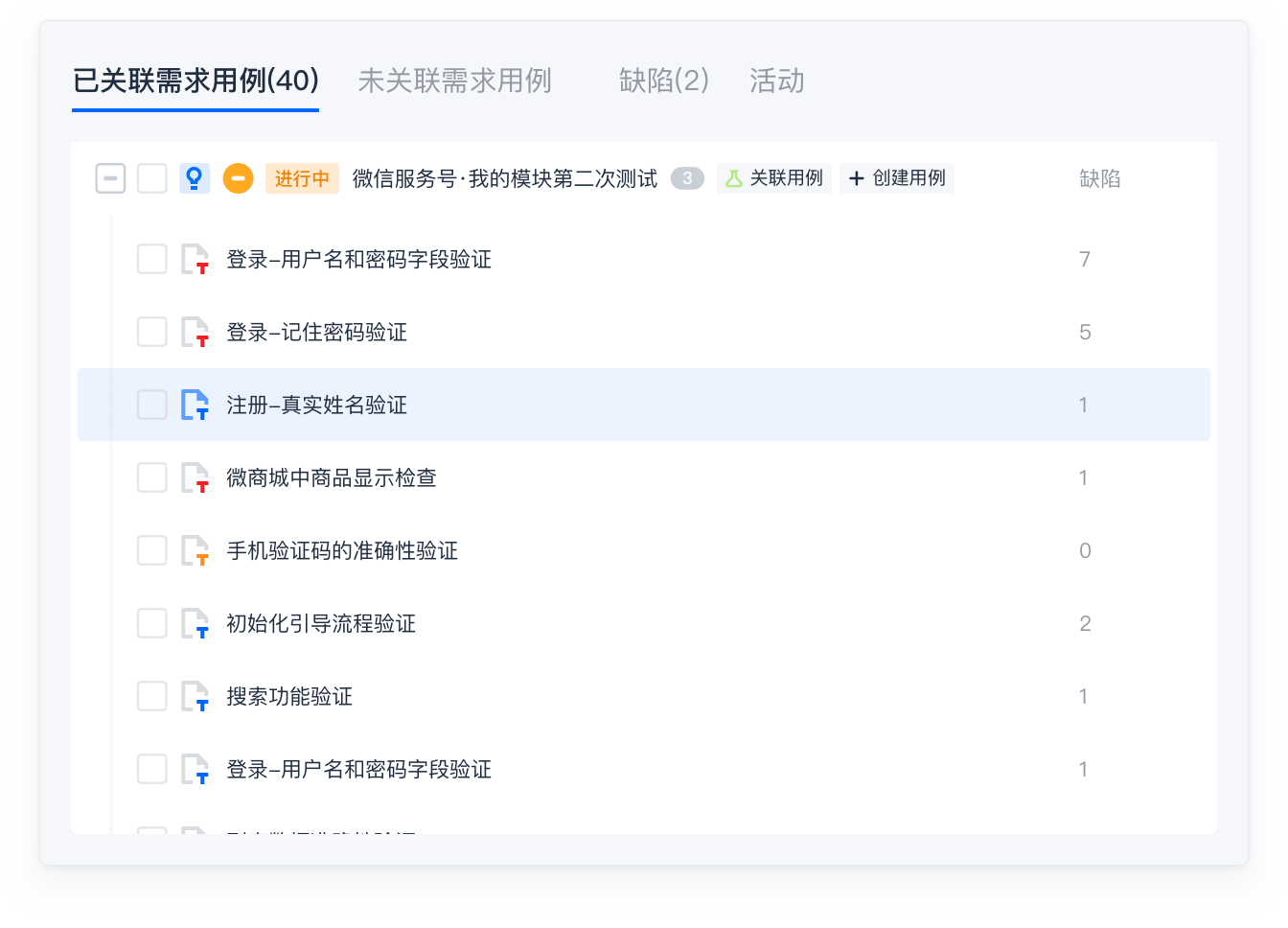This screenshot has height=928, width=1288.
Task: Click the file icon beside 搜索功能验证
Action: coord(195,697)
